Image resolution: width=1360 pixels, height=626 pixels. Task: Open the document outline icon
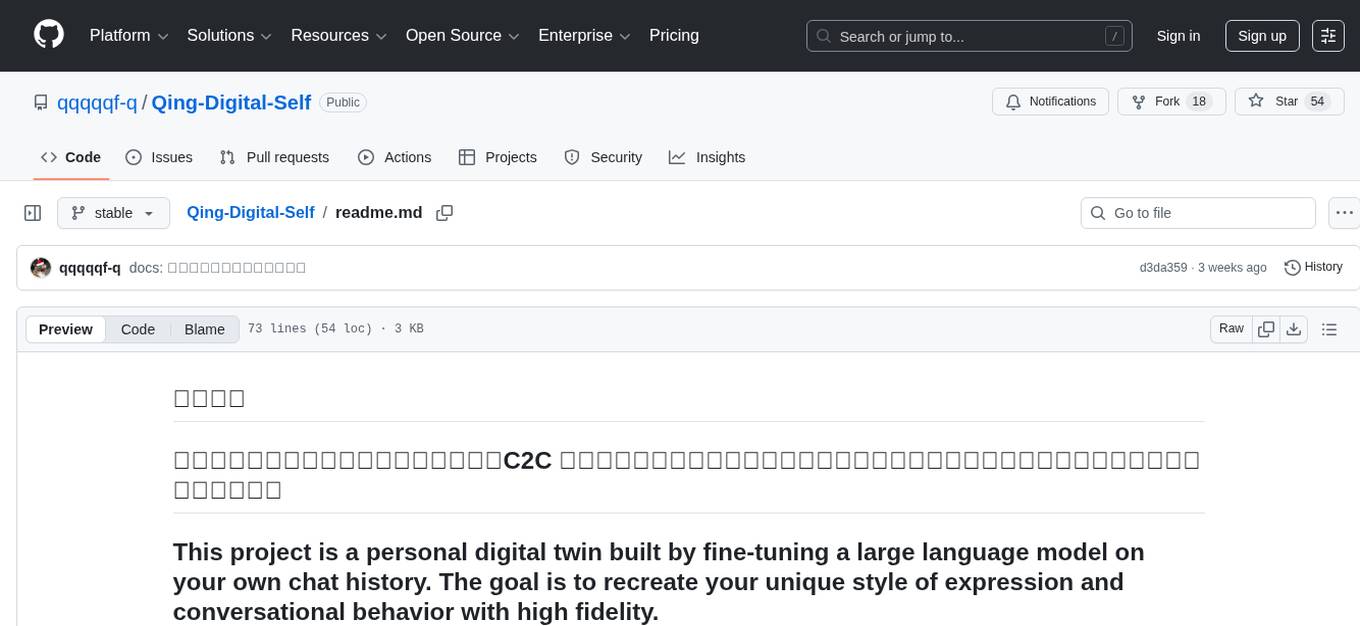(1329, 329)
